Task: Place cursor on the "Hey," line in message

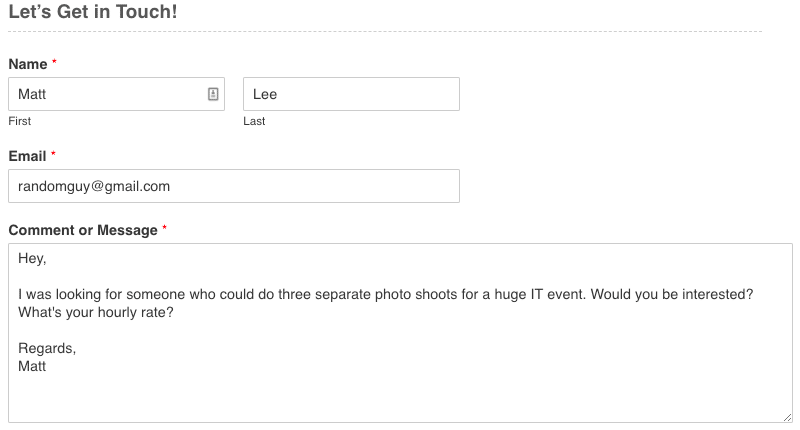Action: tap(32, 259)
